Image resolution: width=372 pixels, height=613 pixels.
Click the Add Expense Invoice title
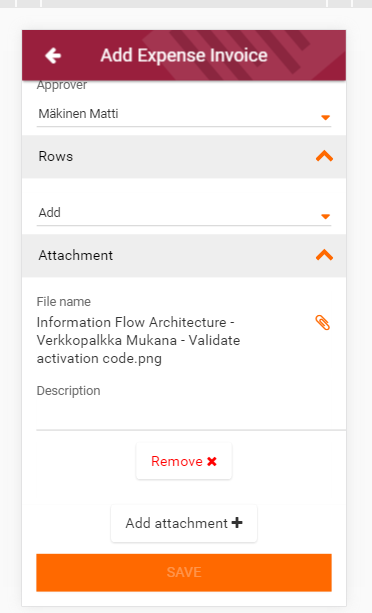point(184,55)
